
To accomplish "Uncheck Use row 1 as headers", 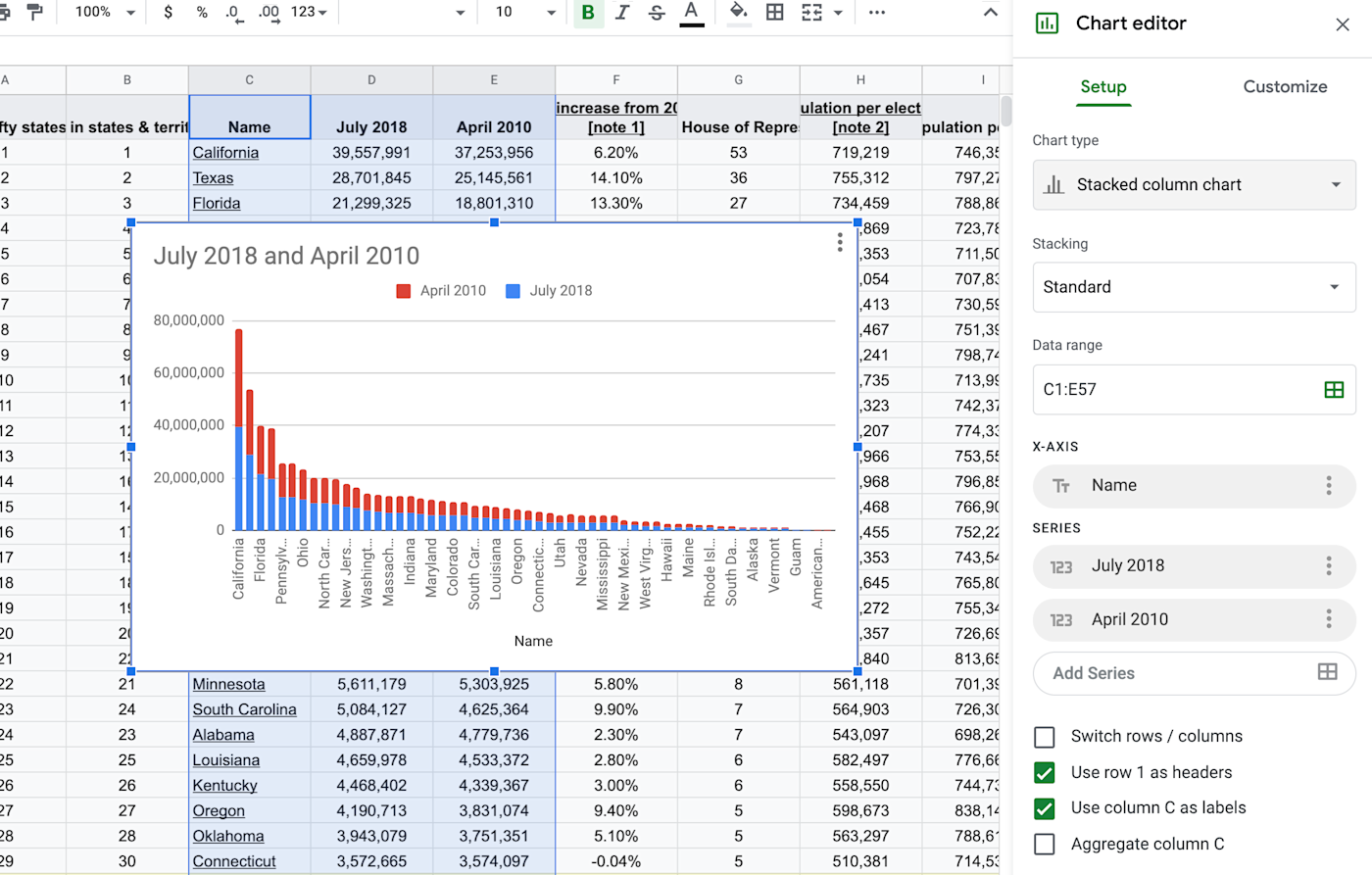I will tap(1045, 773).
